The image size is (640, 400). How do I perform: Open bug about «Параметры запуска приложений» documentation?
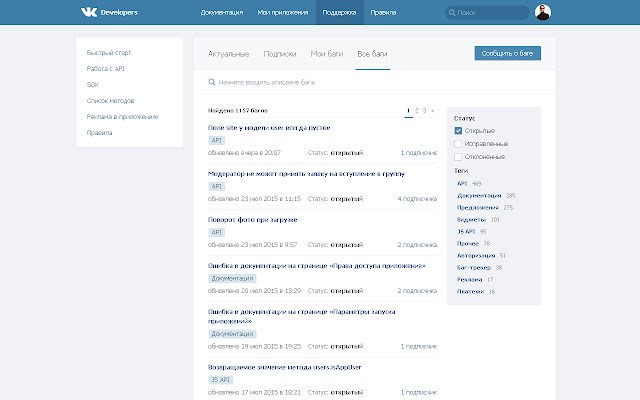click(301, 316)
